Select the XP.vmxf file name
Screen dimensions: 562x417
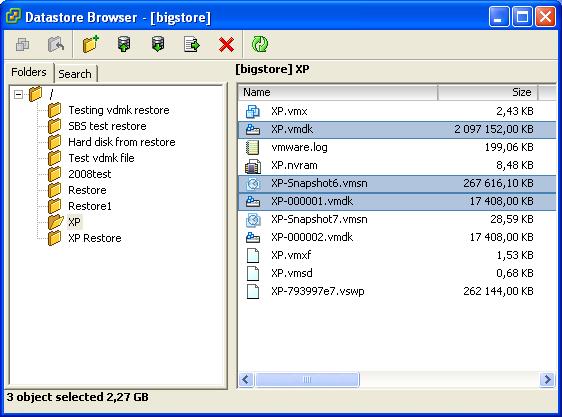(x=291, y=255)
